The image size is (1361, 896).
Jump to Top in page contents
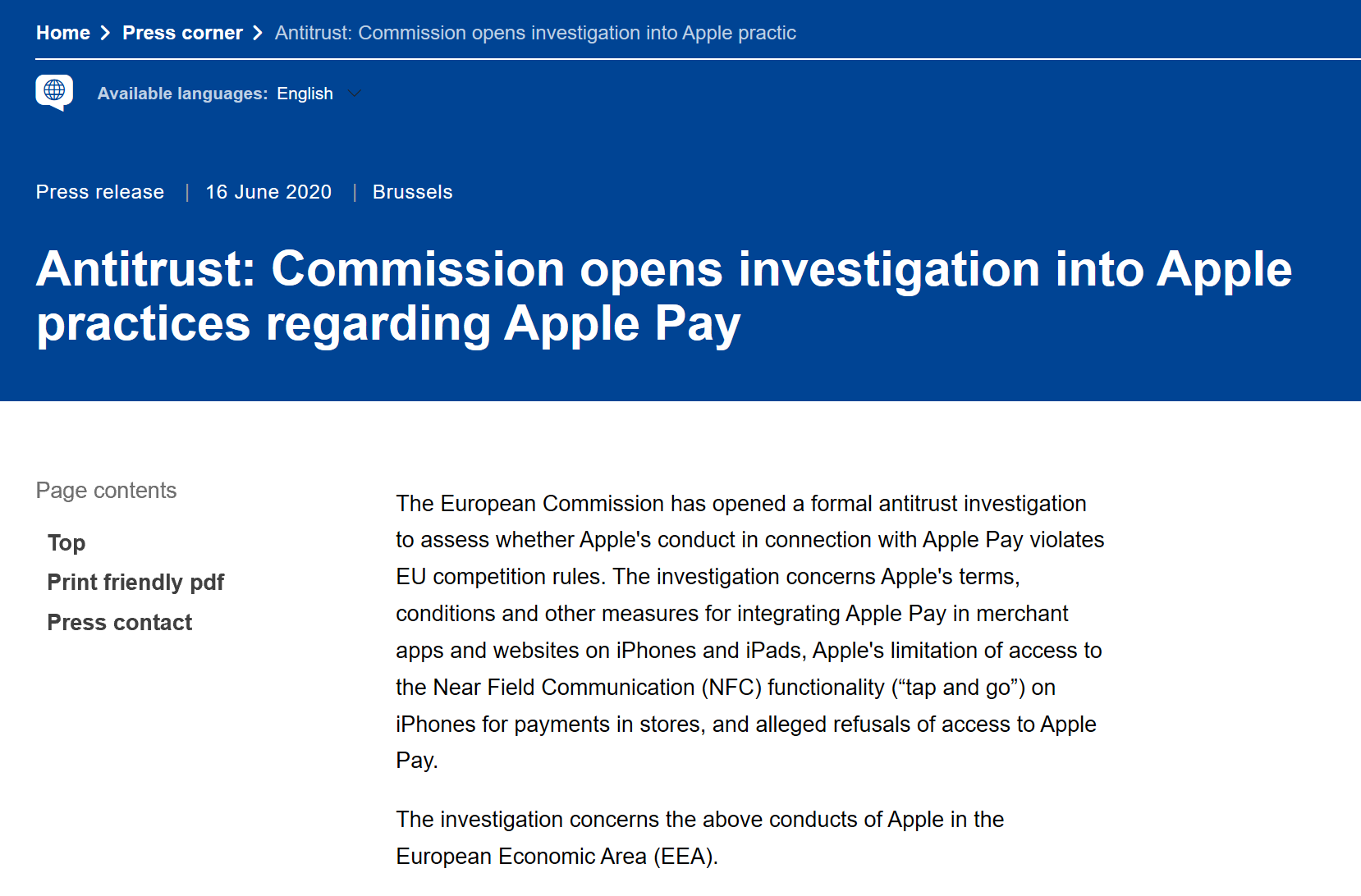(66, 543)
